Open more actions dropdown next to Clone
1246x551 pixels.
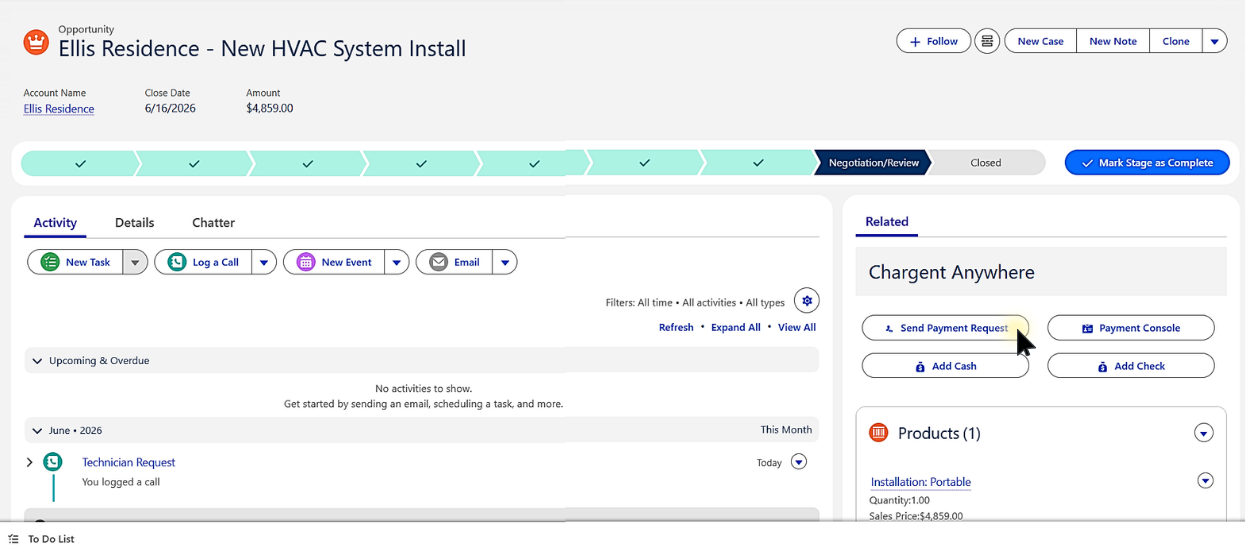click(1214, 41)
